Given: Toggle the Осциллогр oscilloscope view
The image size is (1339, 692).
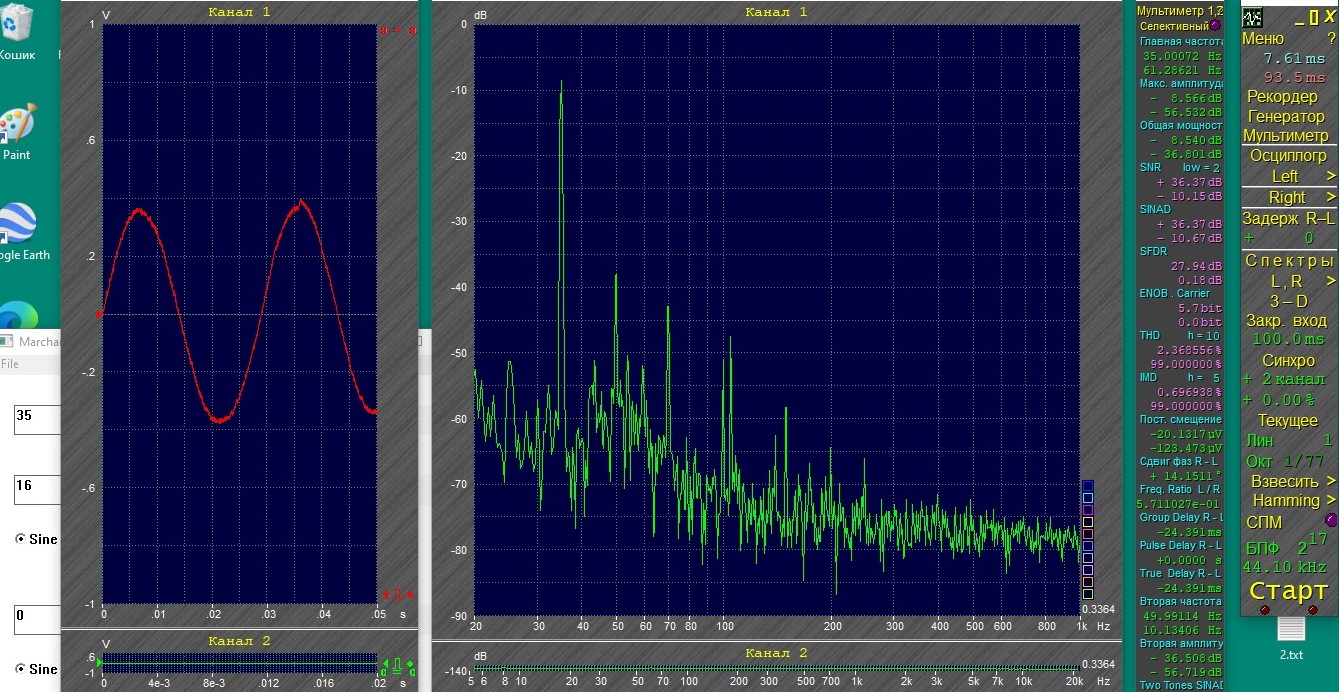Looking at the screenshot, I should click(1289, 156).
